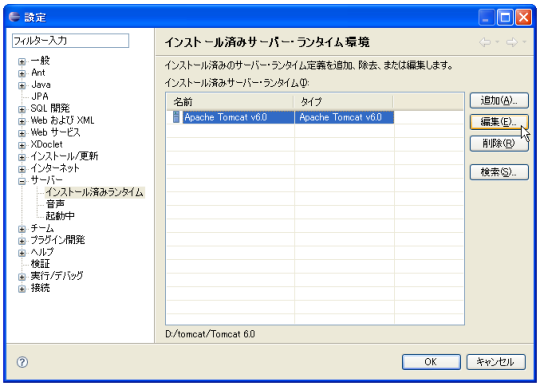Open the back history dropdown arrow
The width and height of the screenshot is (540, 386).
click(x=497, y=42)
